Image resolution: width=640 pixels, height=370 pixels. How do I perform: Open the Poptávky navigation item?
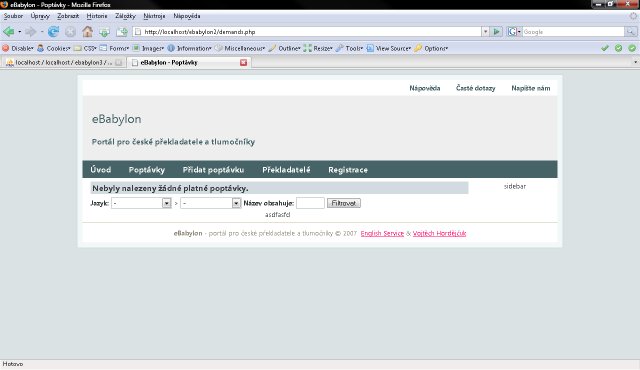pos(147,170)
